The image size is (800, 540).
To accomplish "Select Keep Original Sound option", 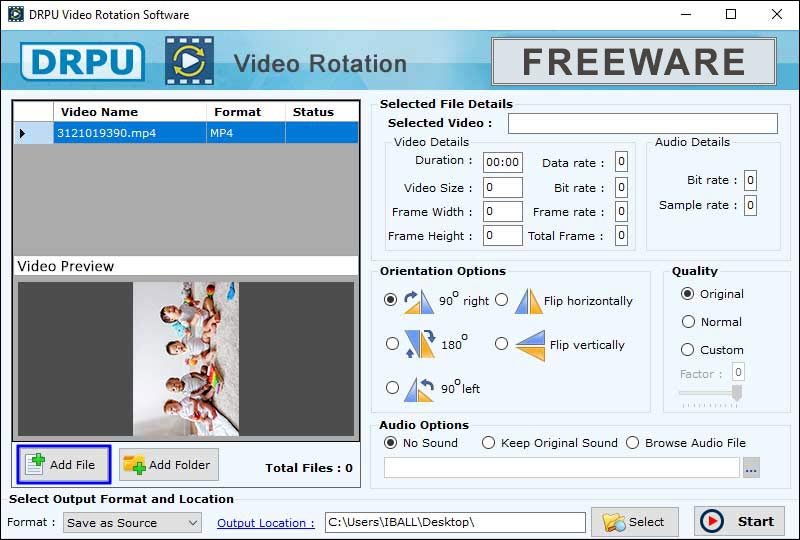I will [x=488, y=443].
